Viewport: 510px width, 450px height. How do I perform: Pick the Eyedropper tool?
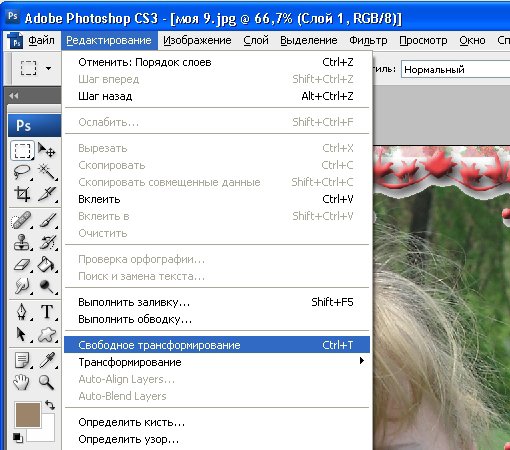47,360
